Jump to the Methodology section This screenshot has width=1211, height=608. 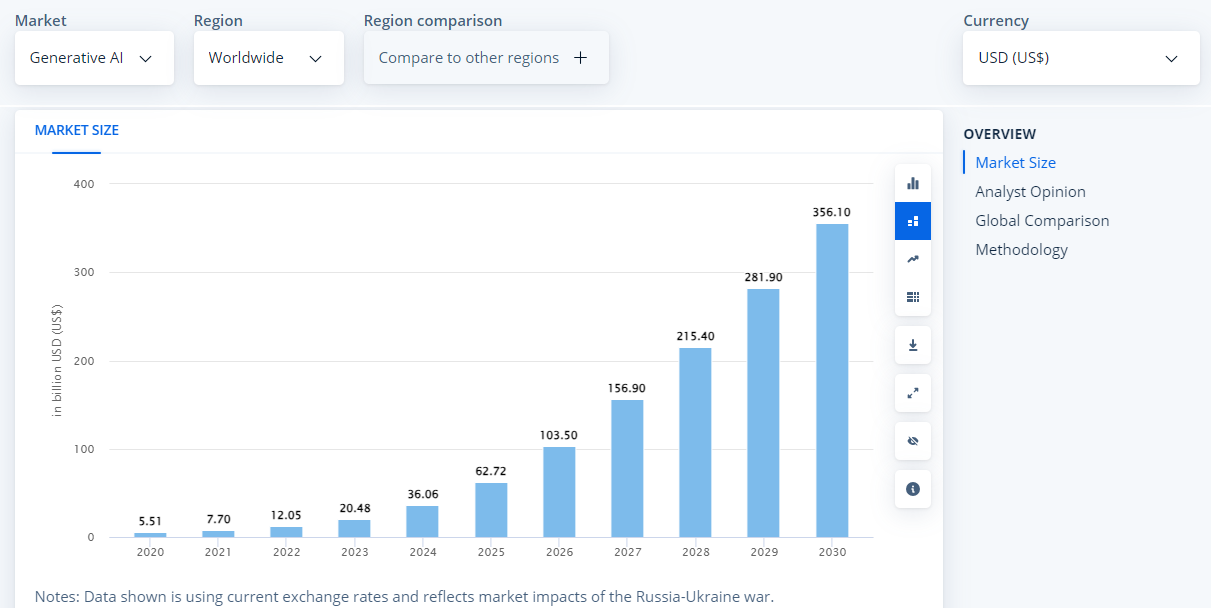pyautogui.click(x=1021, y=250)
